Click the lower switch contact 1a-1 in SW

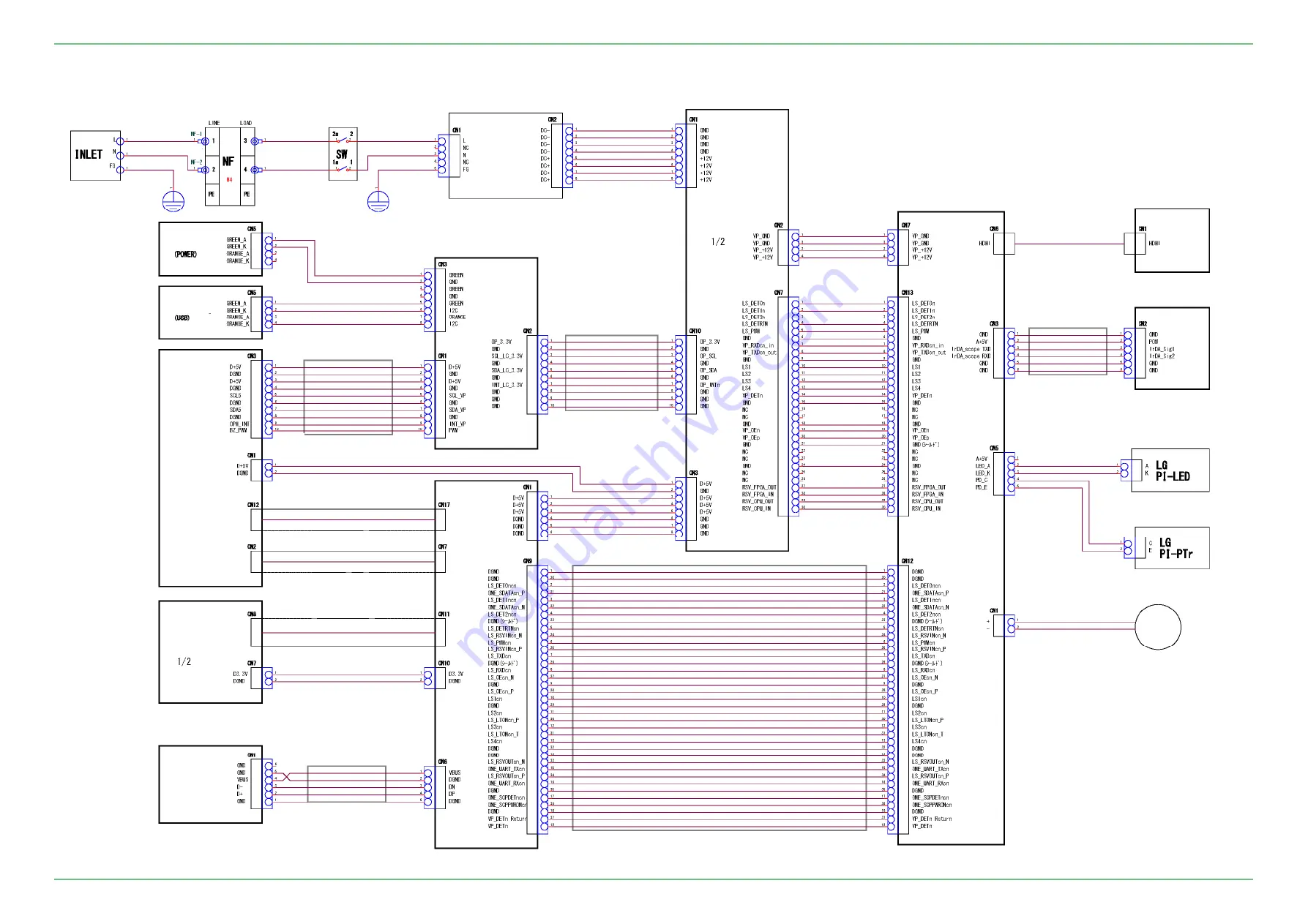(343, 168)
